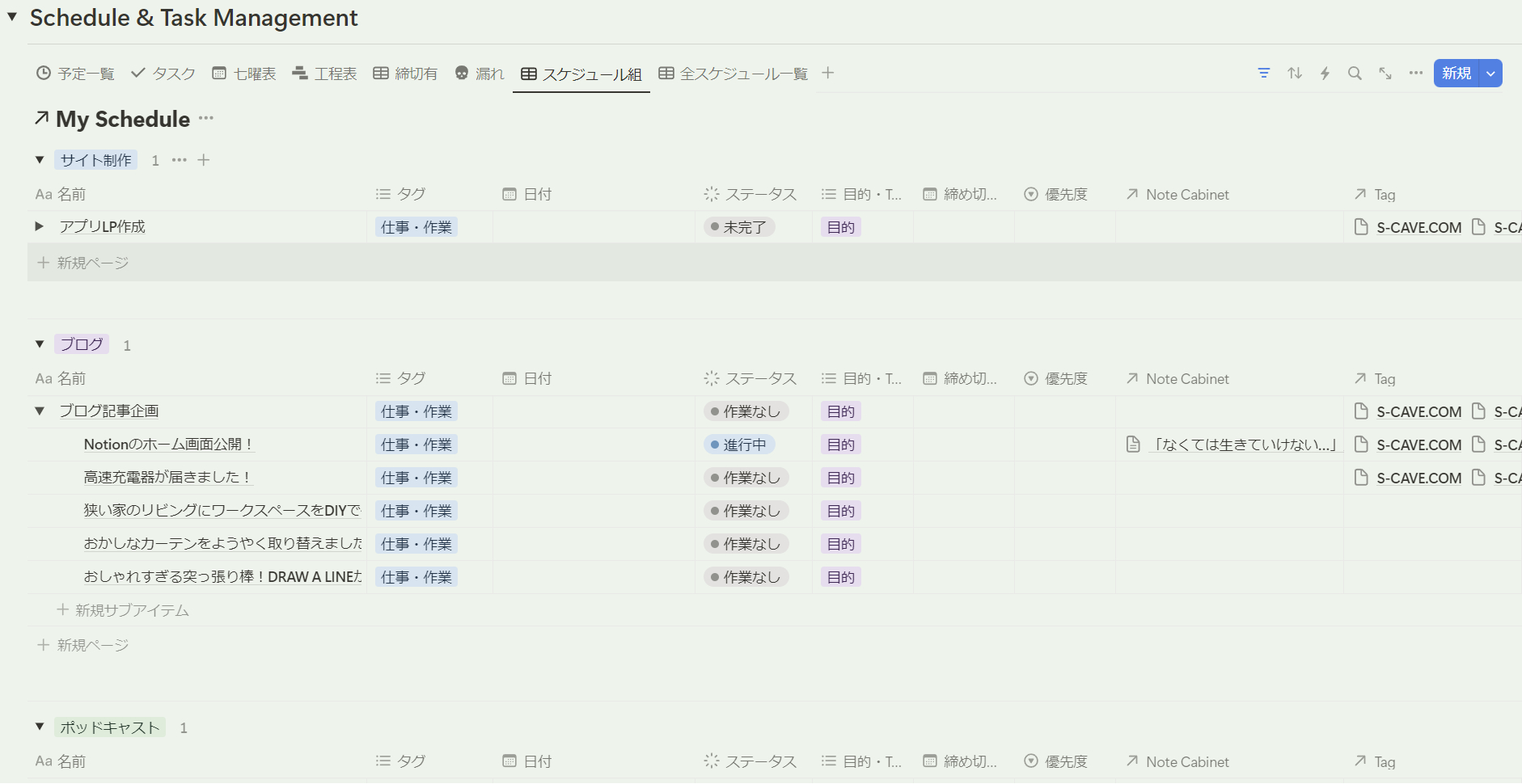Create a new entry with 新規 button
Viewport: 1522px width, 784px height.
coord(1456,73)
